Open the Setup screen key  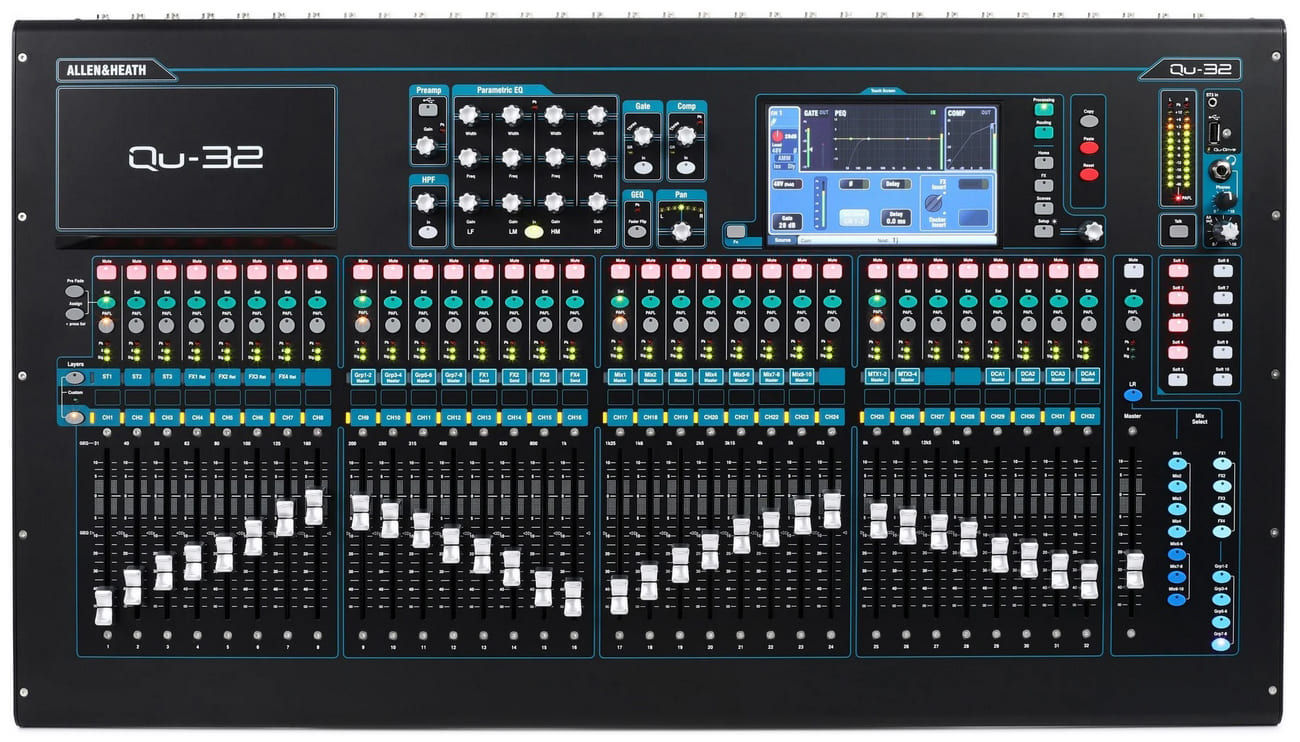point(1042,230)
